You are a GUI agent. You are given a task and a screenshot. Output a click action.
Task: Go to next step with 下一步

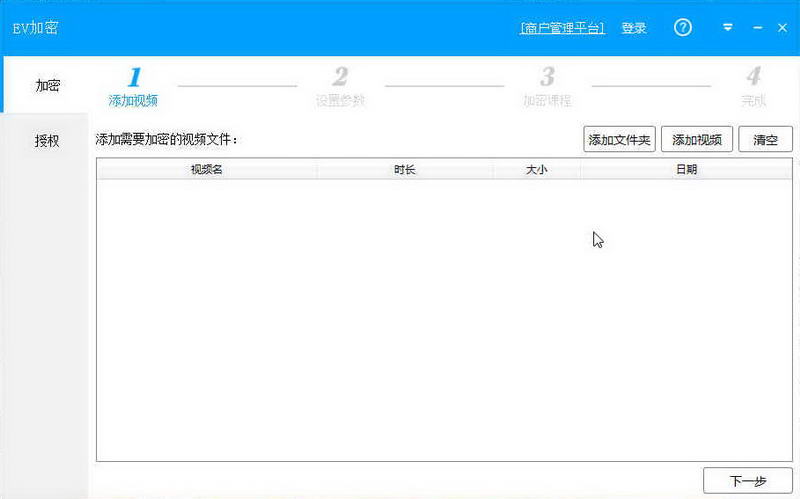[x=747, y=481]
